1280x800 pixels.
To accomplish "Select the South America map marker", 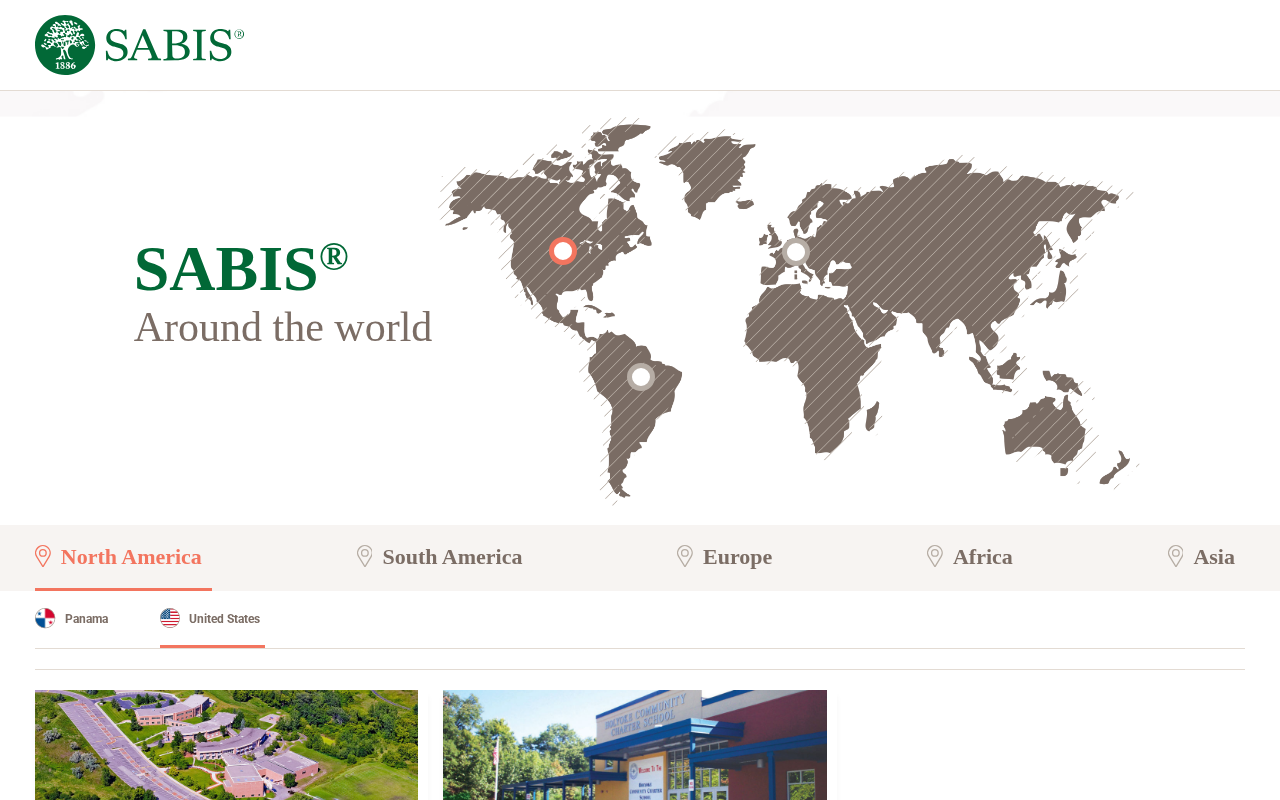I will pyautogui.click(x=641, y=377).
